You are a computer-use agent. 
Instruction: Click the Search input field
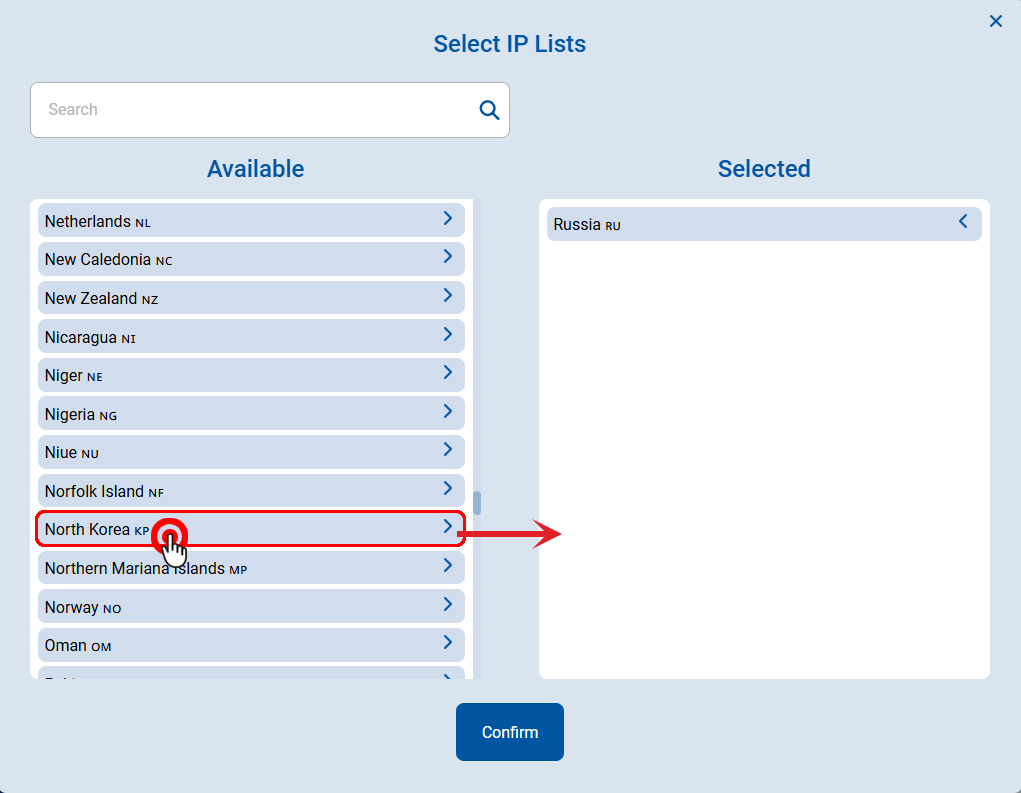click(255, 110)
